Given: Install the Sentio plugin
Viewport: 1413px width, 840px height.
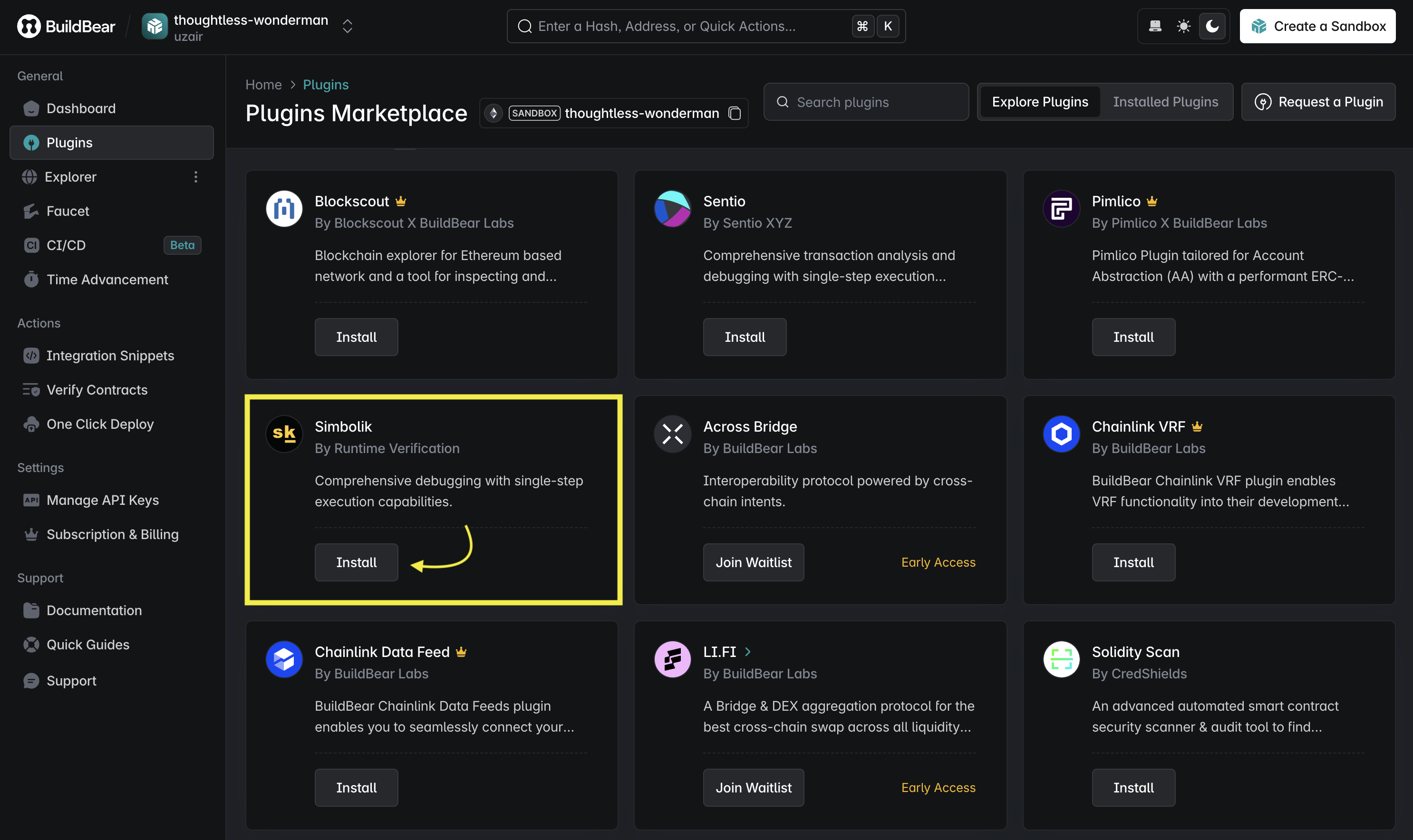Looking at the screenshot, I should tap(745, 337).
